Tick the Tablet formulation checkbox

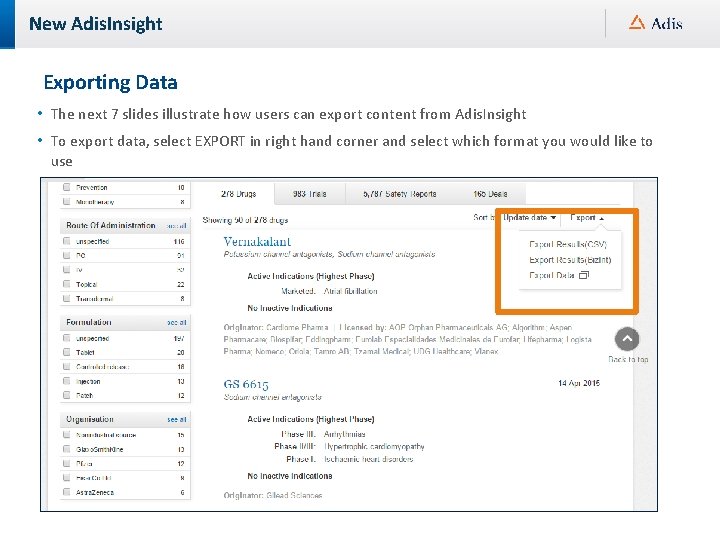coord(67,352)
